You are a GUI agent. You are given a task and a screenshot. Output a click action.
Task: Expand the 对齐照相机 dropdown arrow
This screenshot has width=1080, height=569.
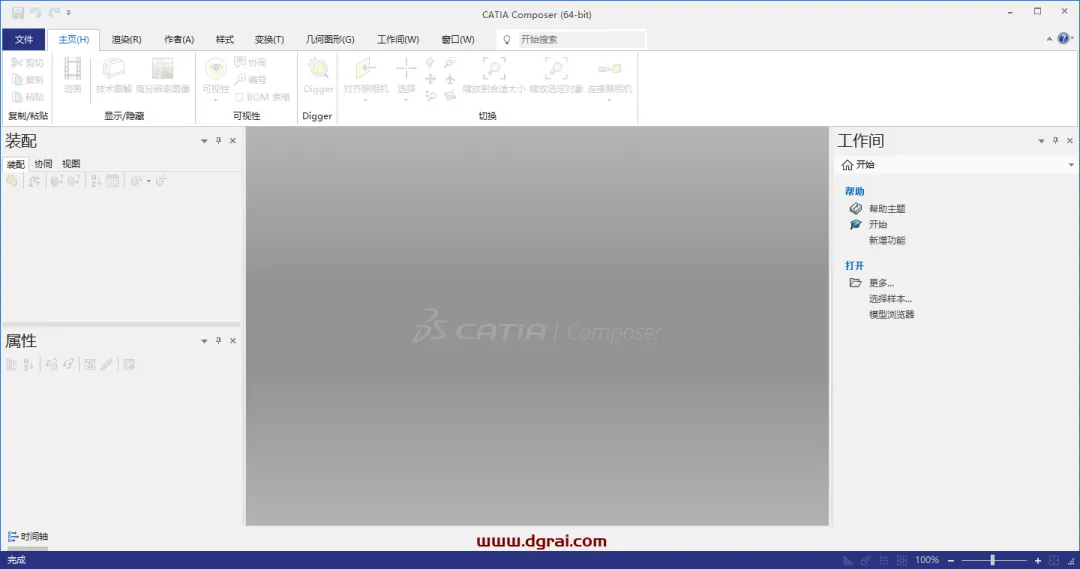click(x=366, y=101)
